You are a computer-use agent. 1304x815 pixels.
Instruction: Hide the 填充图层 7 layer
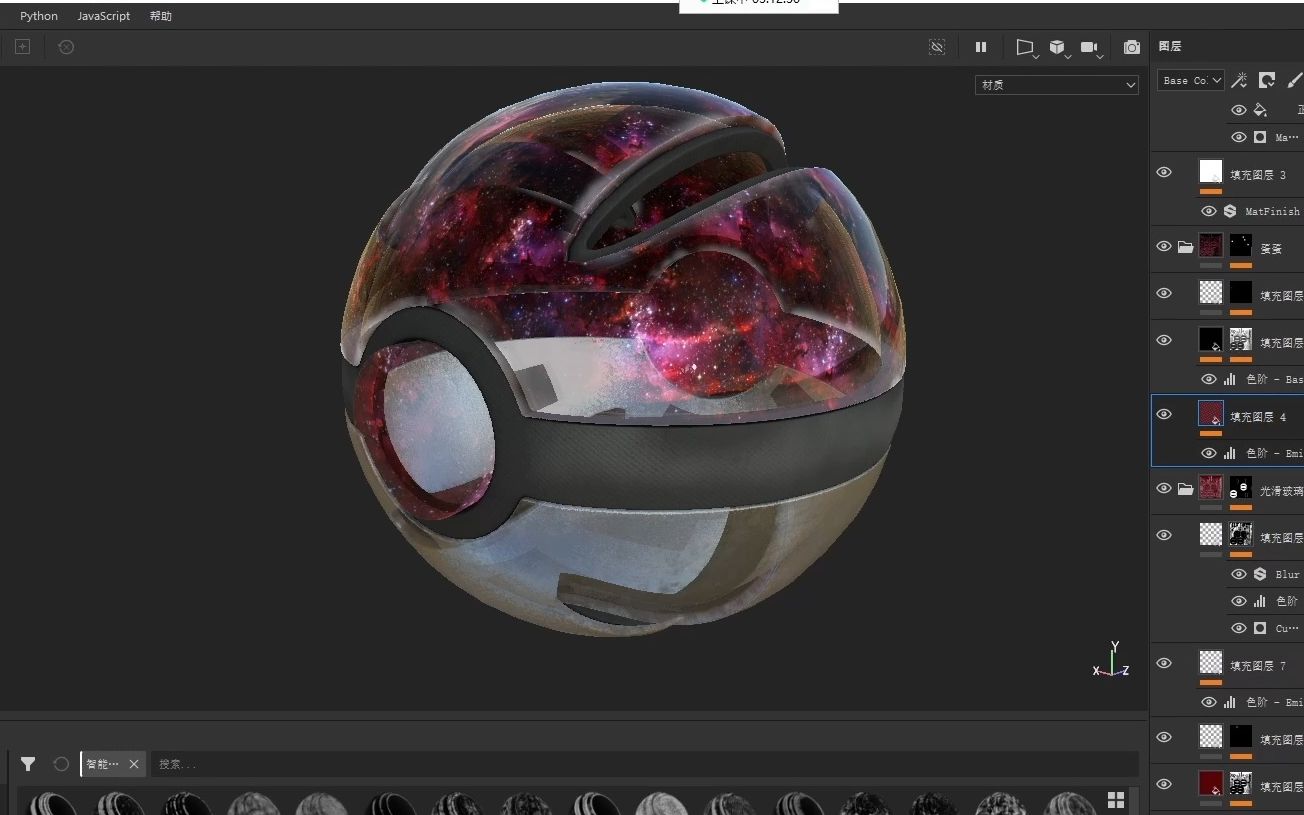(x=1164, y=663)
